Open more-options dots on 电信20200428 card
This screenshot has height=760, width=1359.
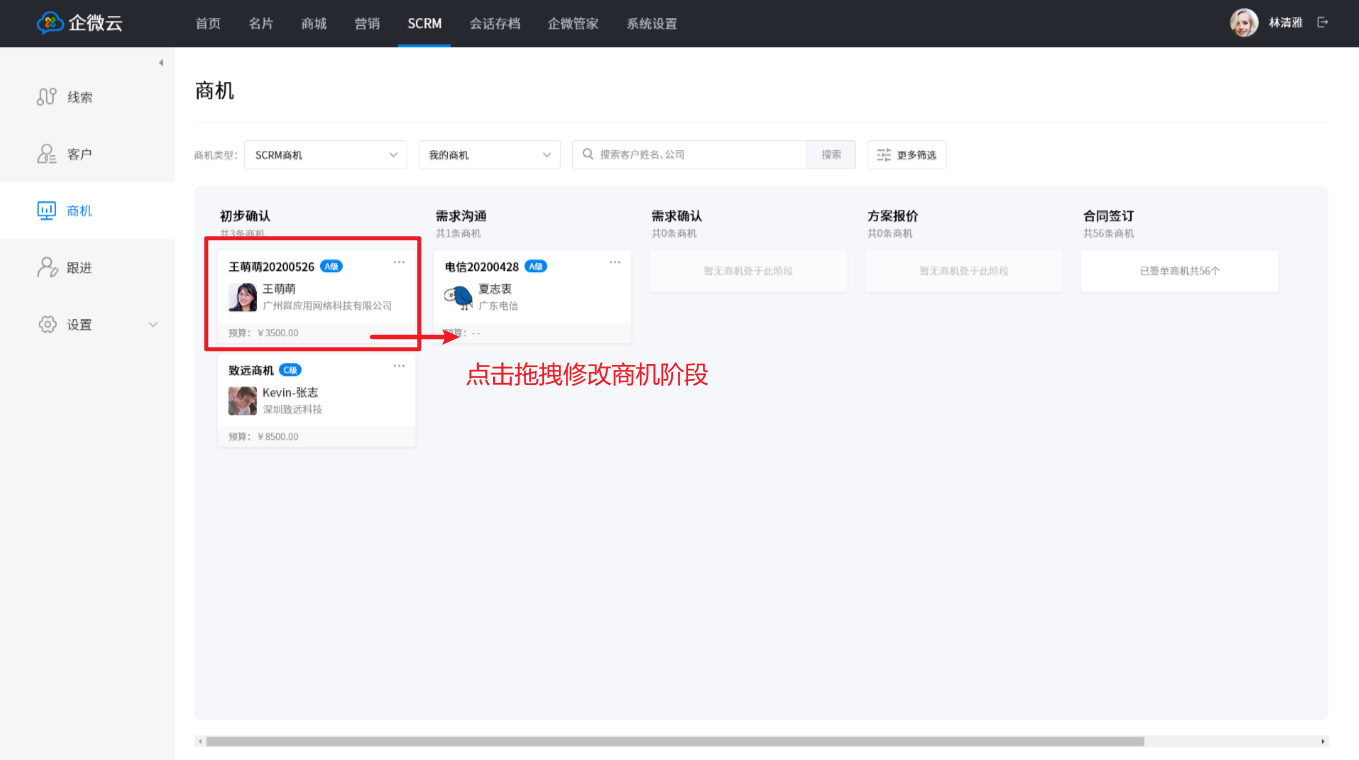615,262
